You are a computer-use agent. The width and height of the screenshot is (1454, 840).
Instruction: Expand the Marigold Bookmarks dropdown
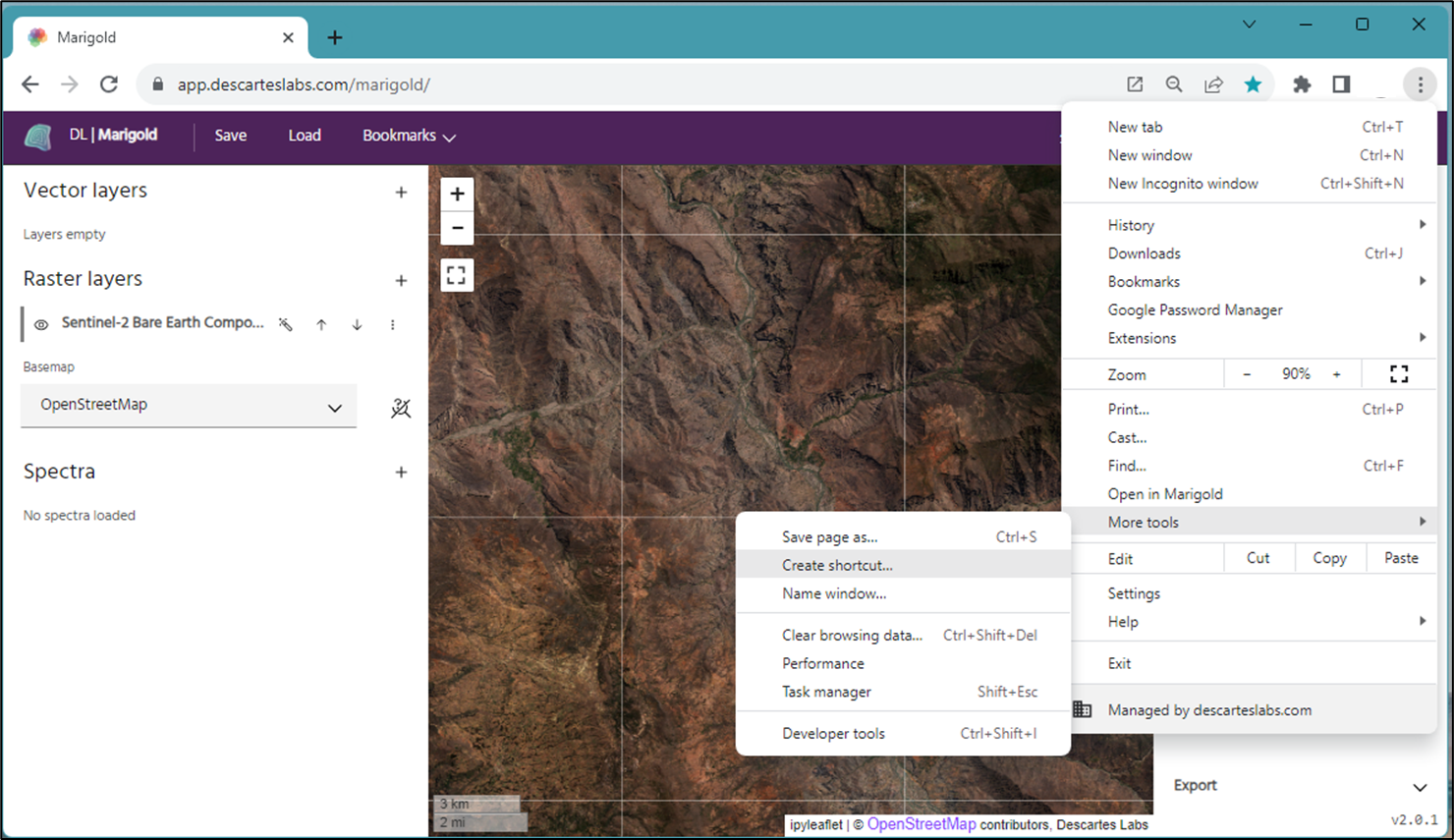409,136
